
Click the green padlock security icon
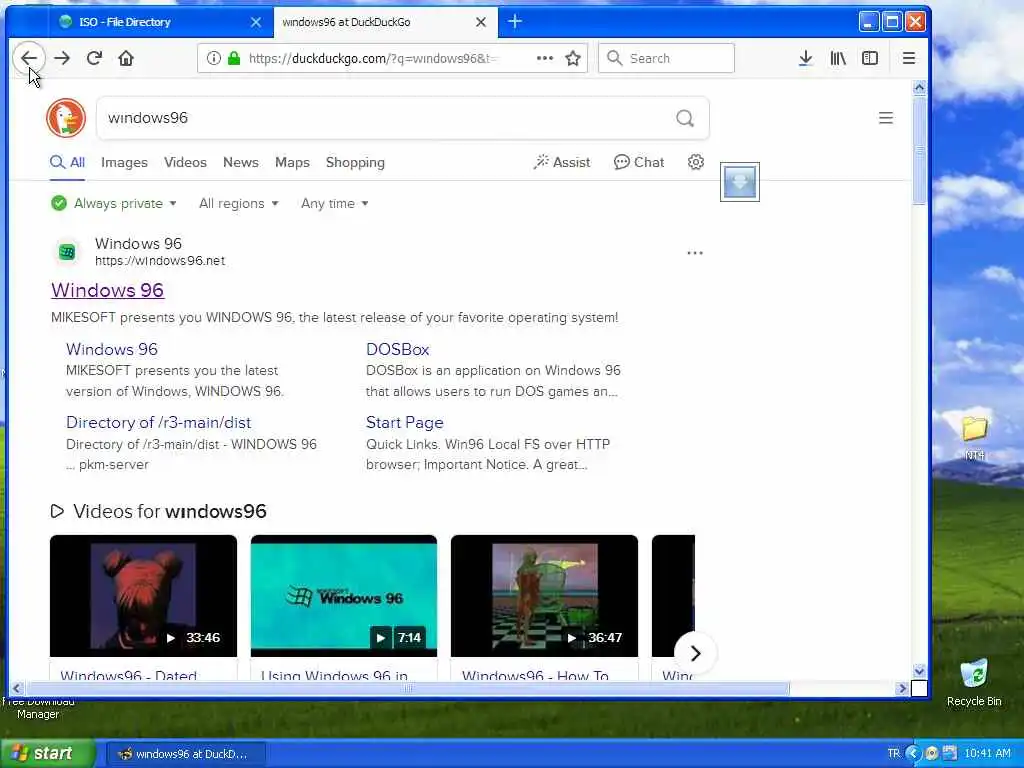(234, 58)
